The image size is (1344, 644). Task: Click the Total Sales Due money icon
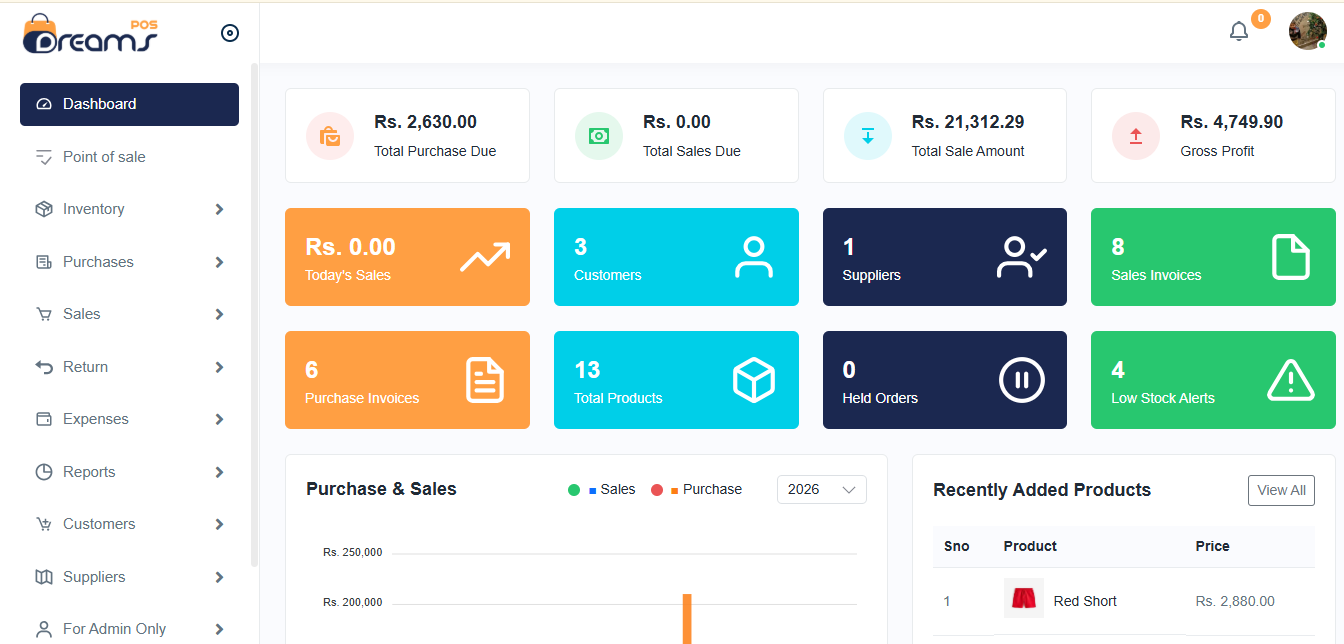click(599, 135)
